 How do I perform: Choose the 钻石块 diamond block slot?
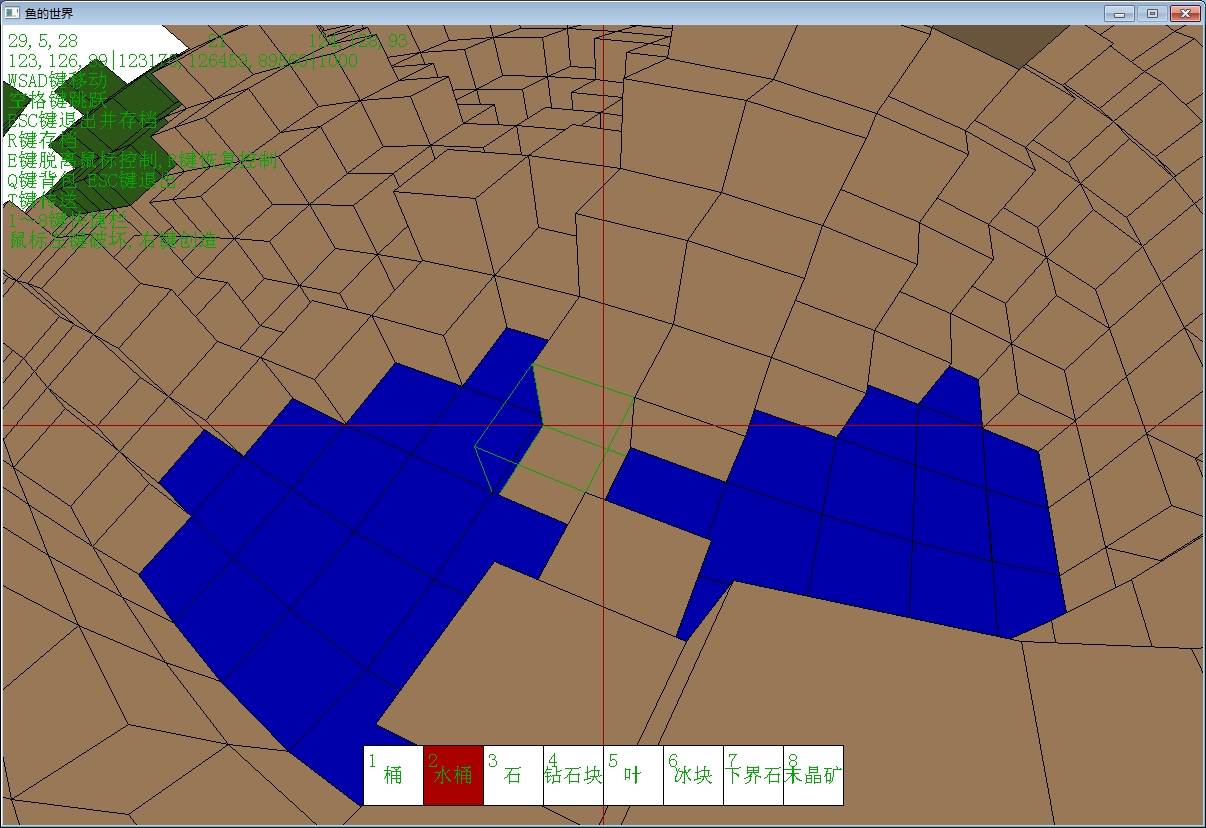(x=573, y=775)
